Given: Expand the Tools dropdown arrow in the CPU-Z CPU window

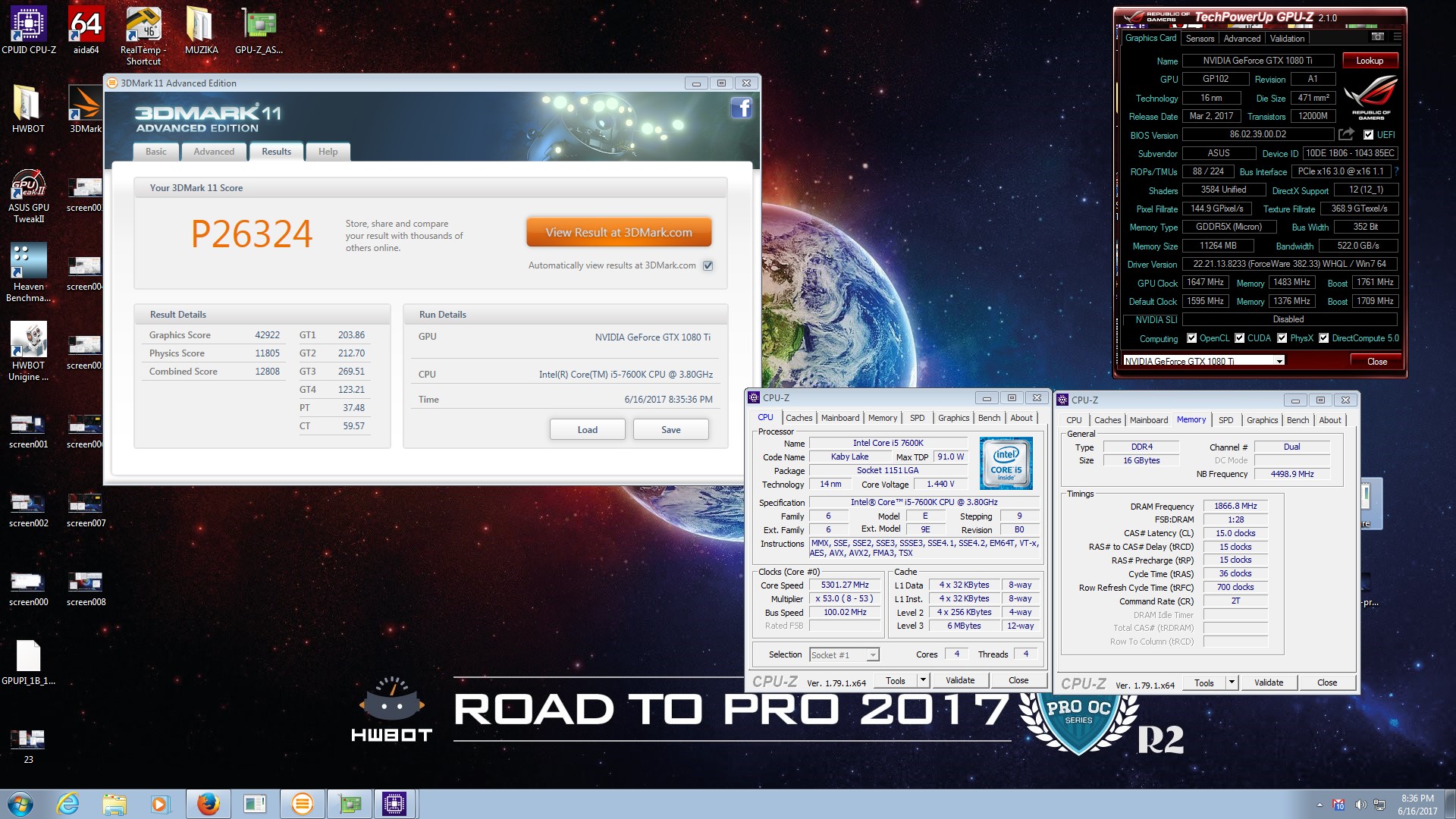Looking at the screenshot, I should [x=923, y=680].
